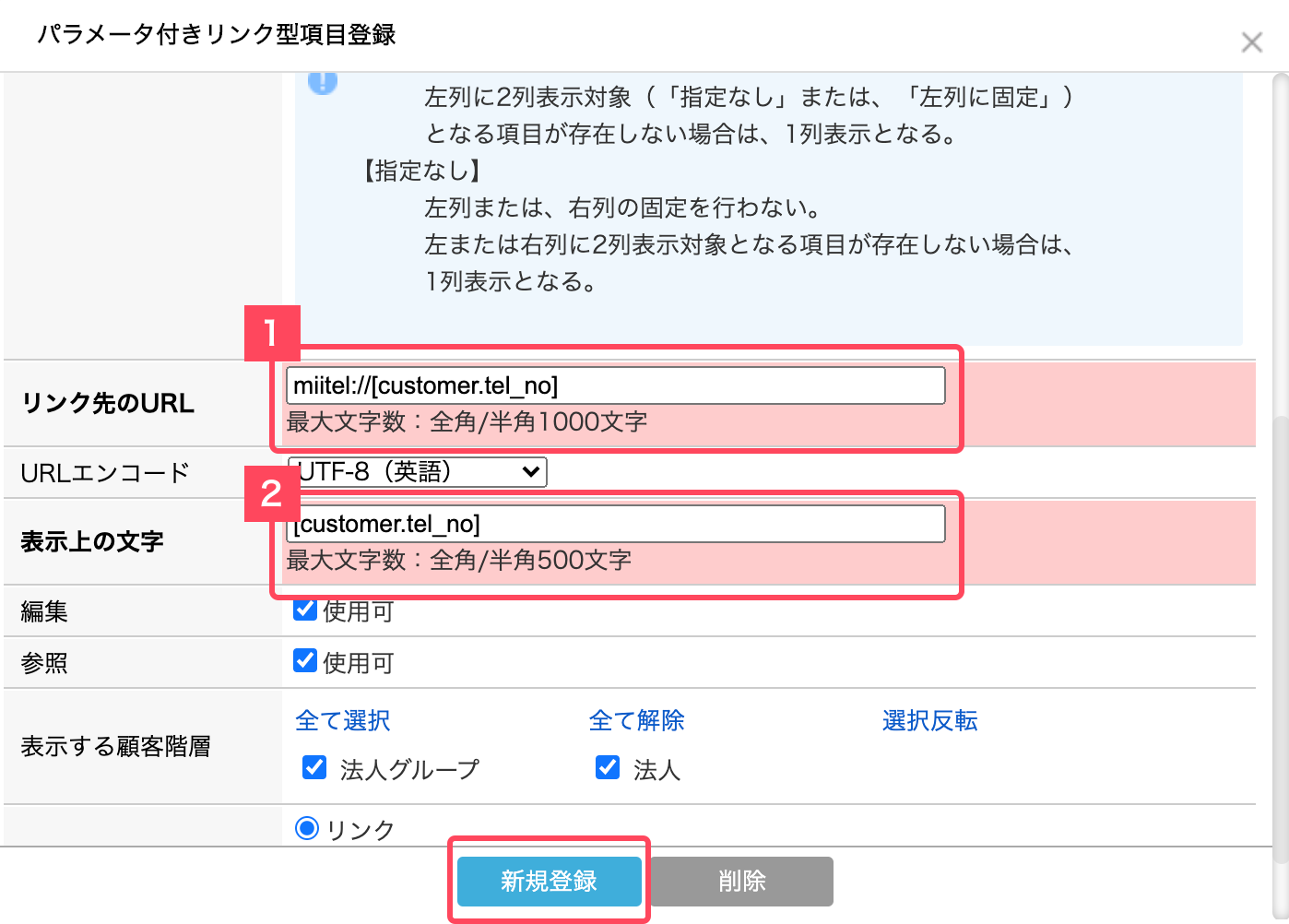
Task: Select the リンク radio button
Action: 307,828
